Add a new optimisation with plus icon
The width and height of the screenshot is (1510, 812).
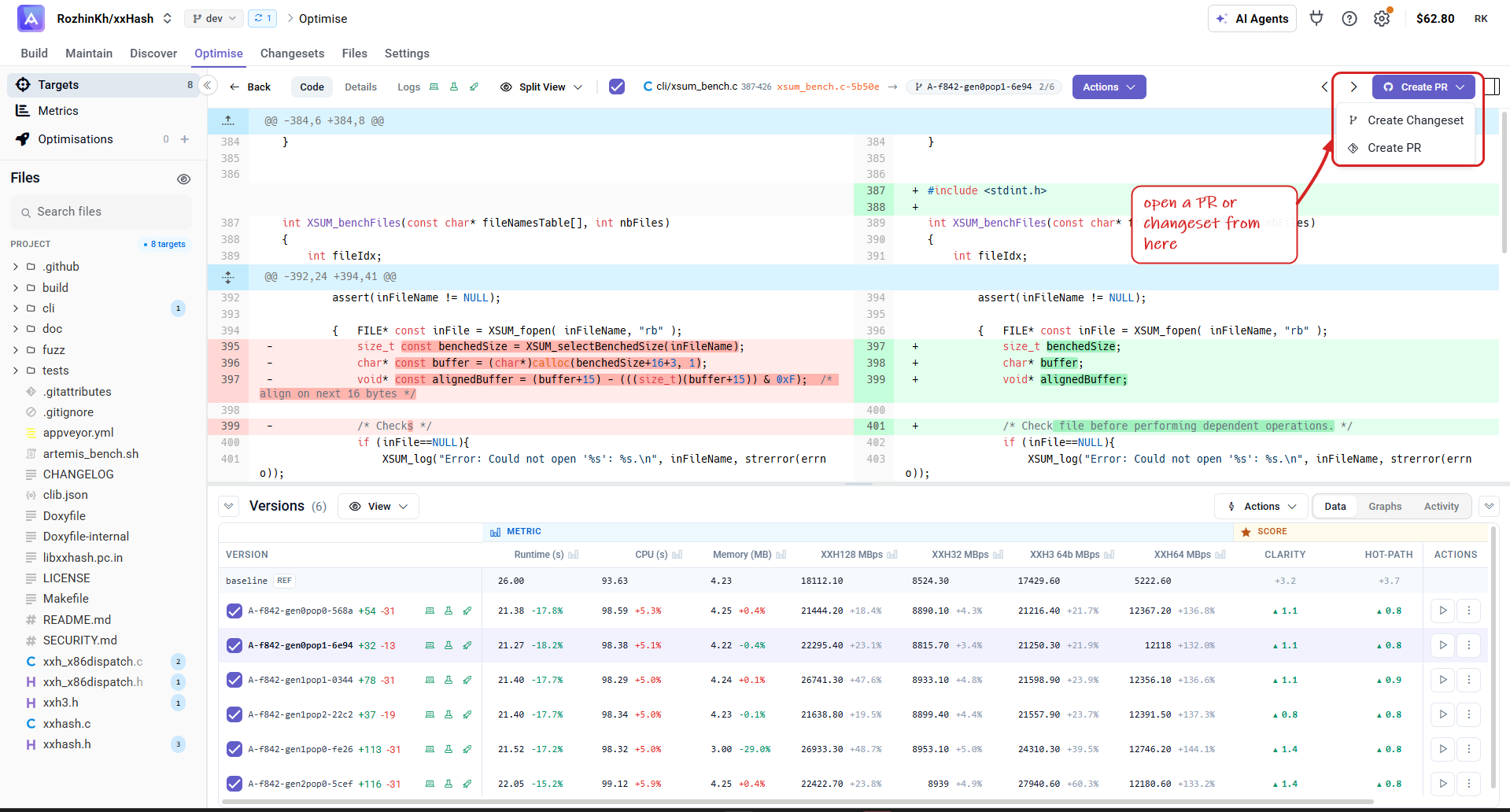click(185, 139)
